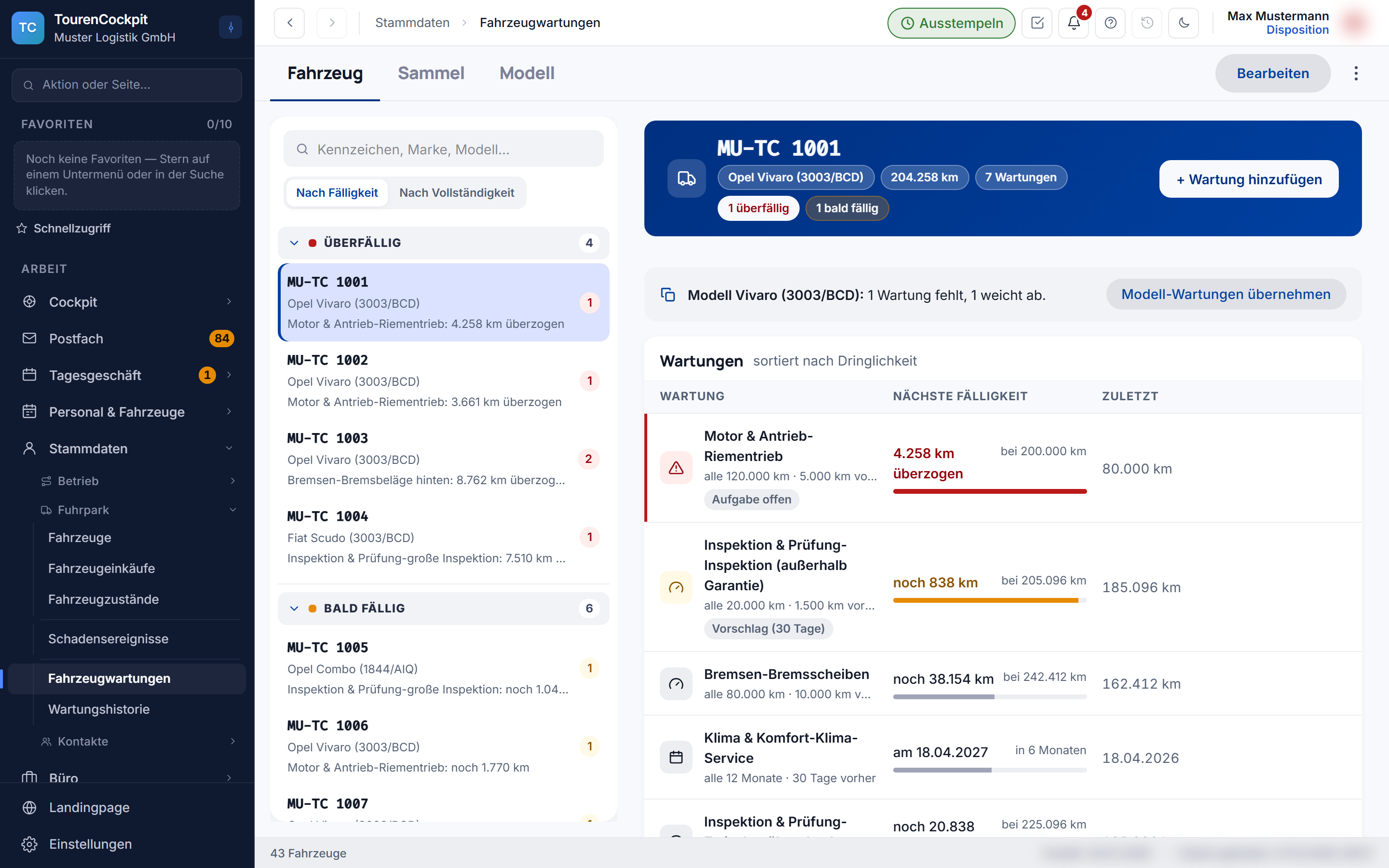Viewport: 1389px width, 868px height.
Task: Click calendar icon next to Klima-Service
Action: [x=676, y=757]
